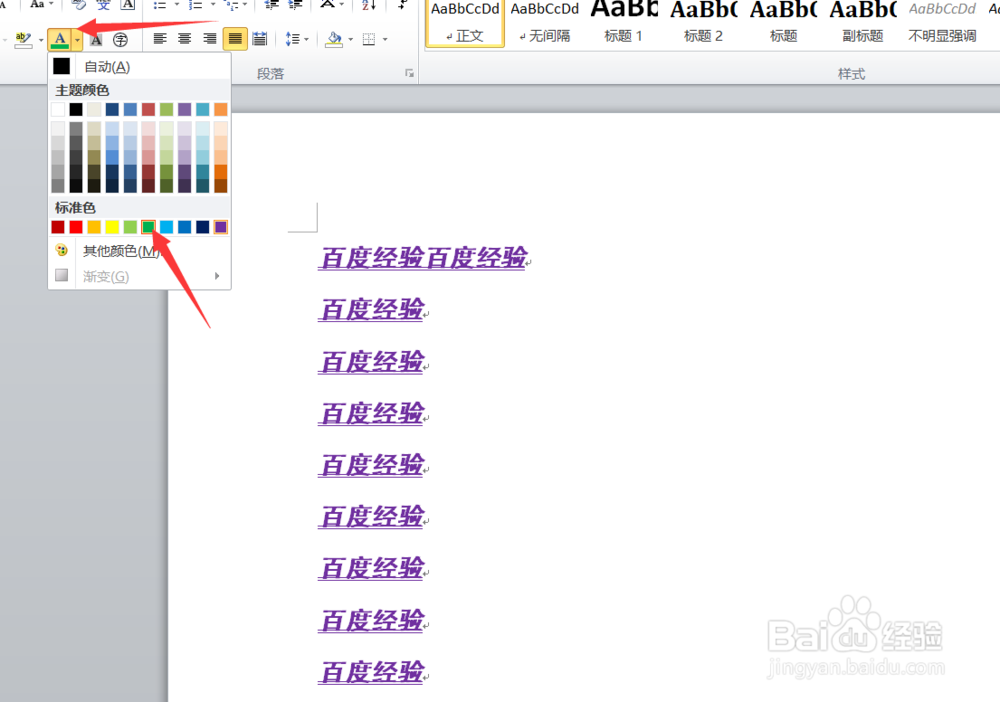Apply distributed alignment
Image resolution: width=1000 pixels, height=702 pixels.
coord(260,39)
